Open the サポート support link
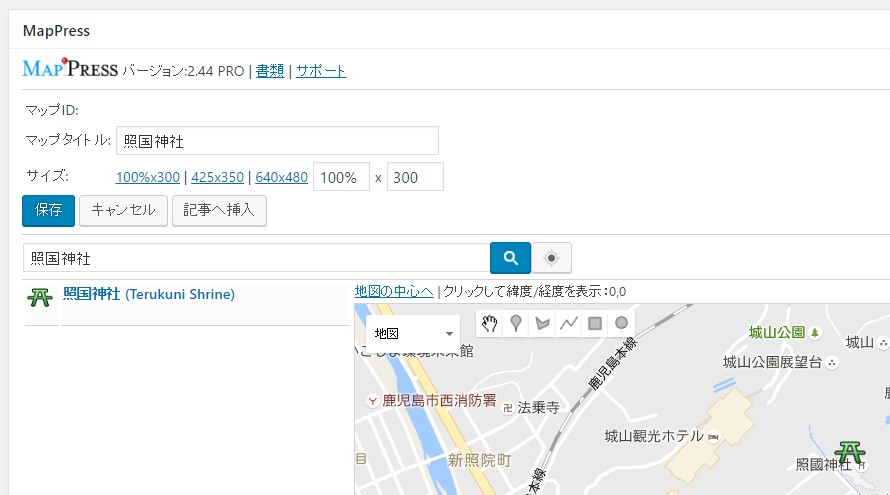This screenshot has height=495, width=890. (321, 71)
